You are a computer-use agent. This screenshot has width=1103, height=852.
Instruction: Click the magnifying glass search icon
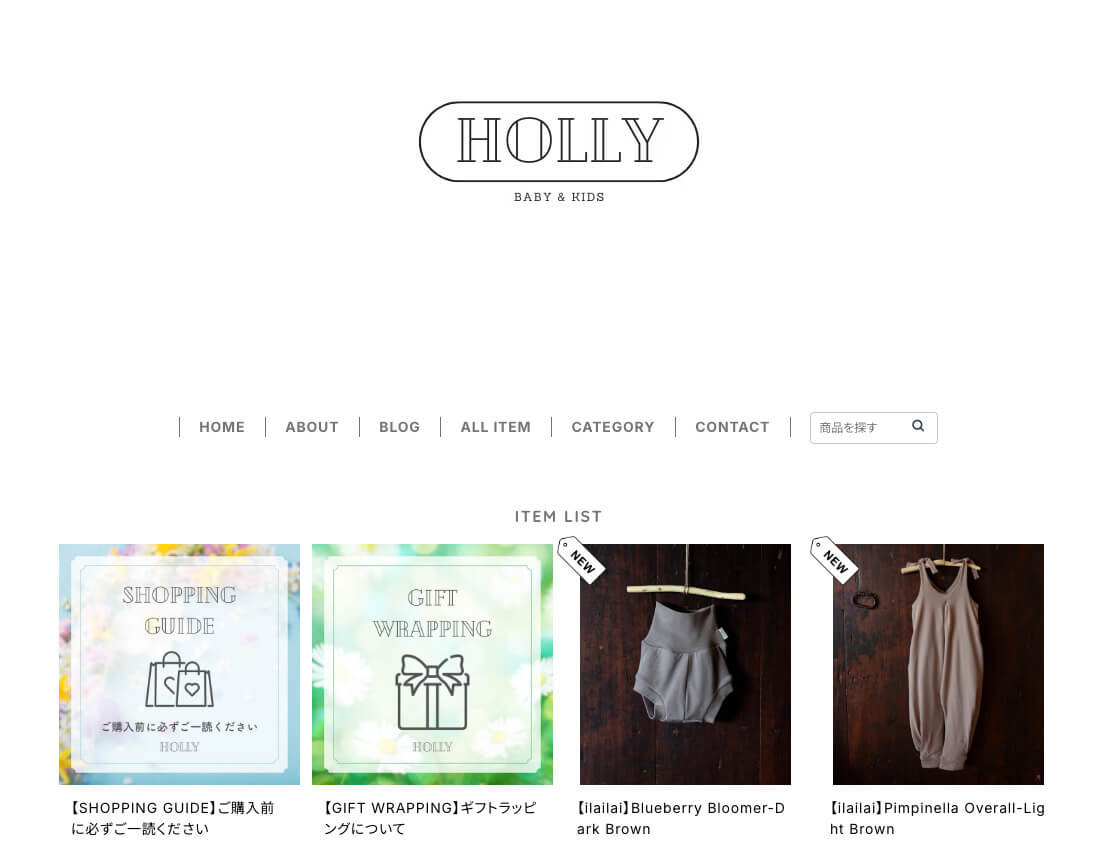click(x=917, y=426)
